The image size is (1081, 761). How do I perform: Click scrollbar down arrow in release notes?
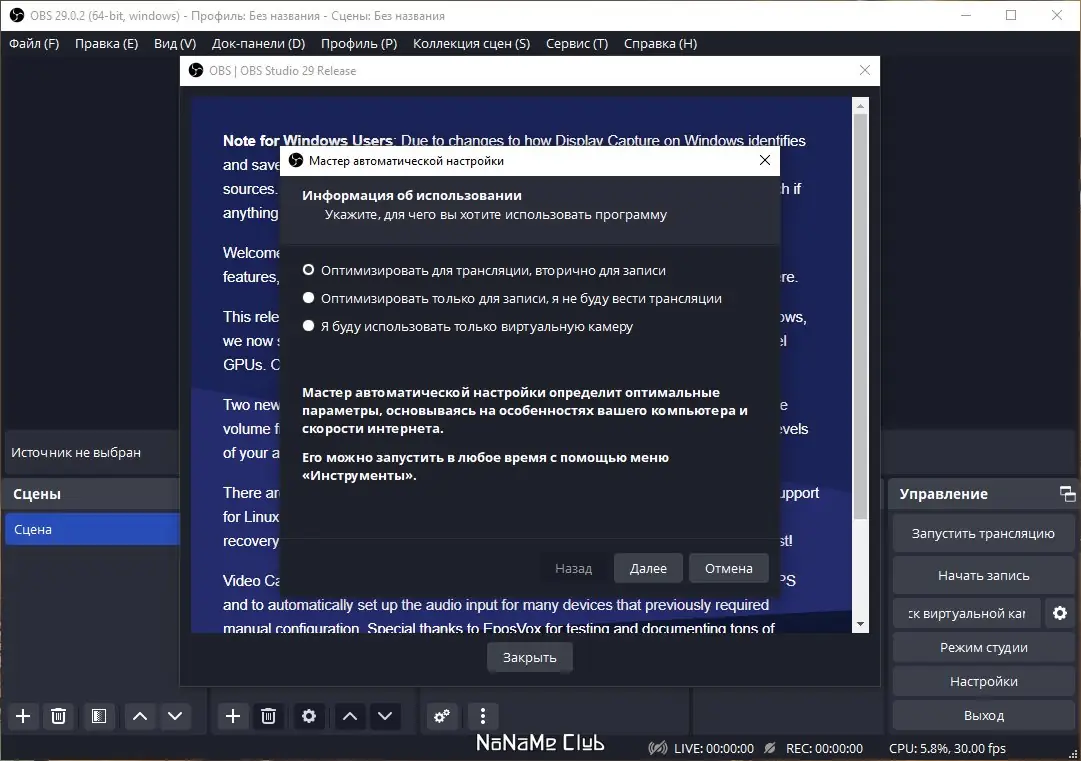(860, 625)
